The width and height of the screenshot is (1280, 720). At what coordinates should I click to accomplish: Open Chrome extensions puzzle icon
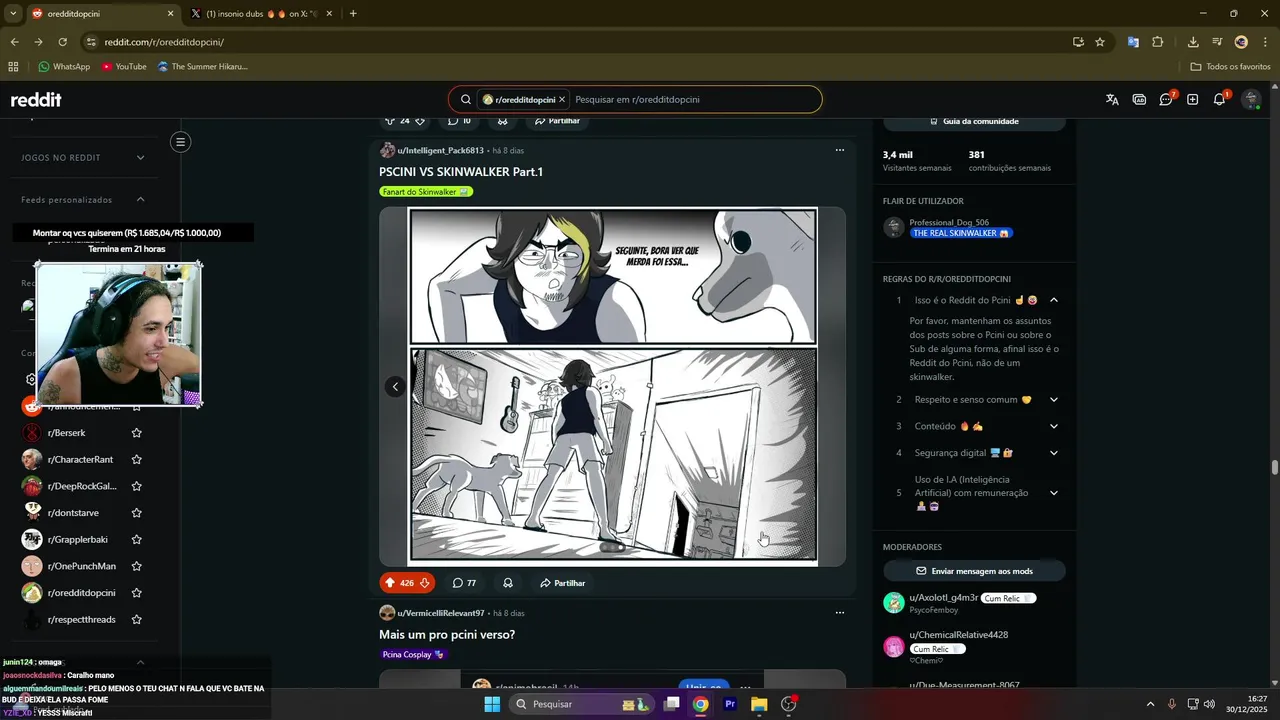1158,42
